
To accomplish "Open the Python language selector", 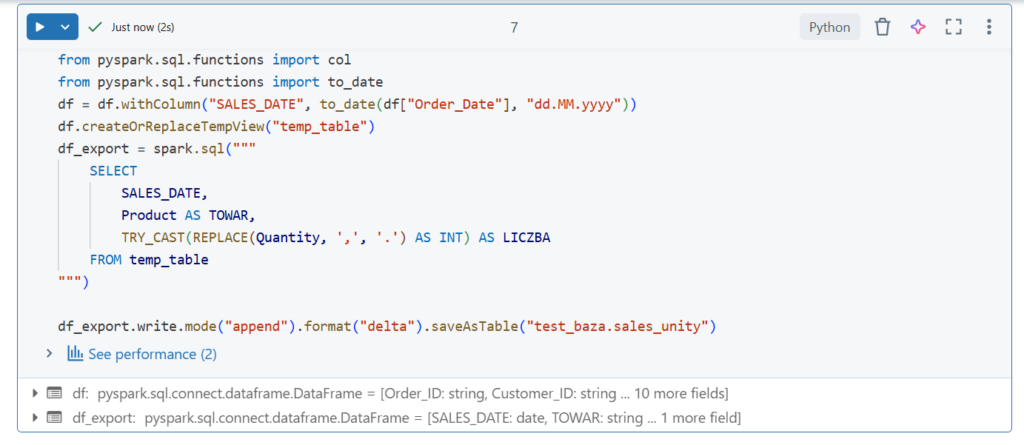I will pos(829,27).
